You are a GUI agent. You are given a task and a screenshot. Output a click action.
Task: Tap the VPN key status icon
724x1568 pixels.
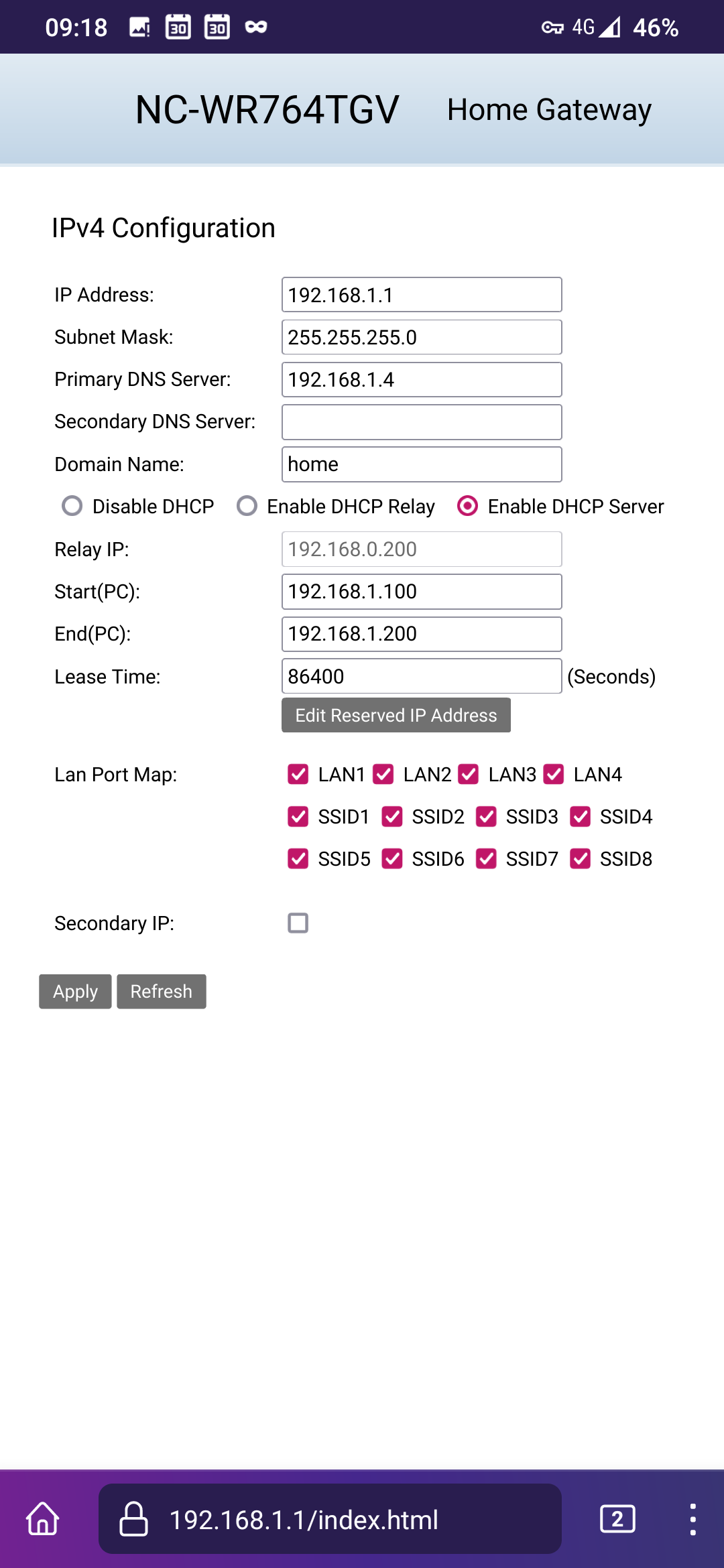point(552,27)
